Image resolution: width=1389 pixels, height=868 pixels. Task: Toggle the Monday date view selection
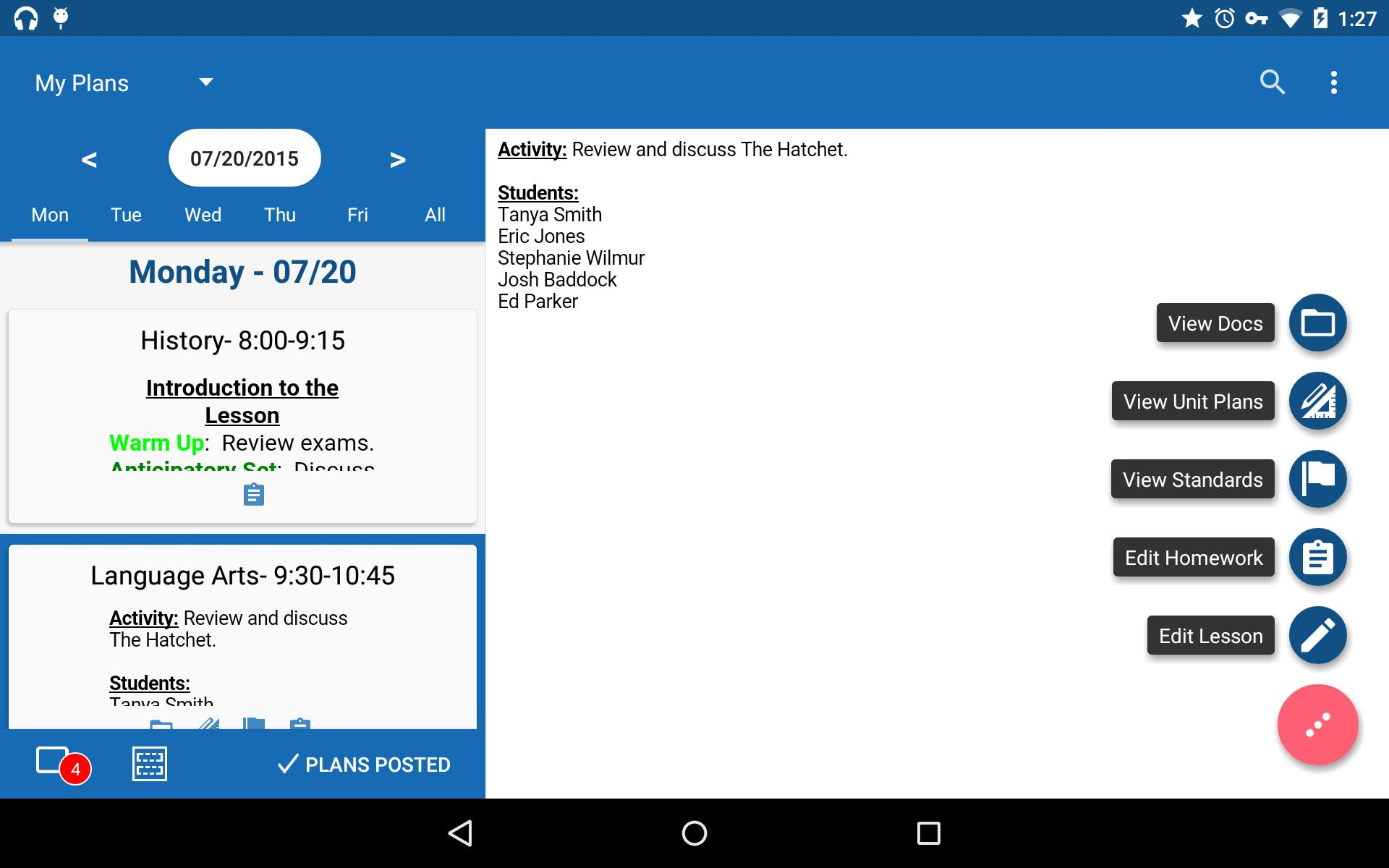49,214
